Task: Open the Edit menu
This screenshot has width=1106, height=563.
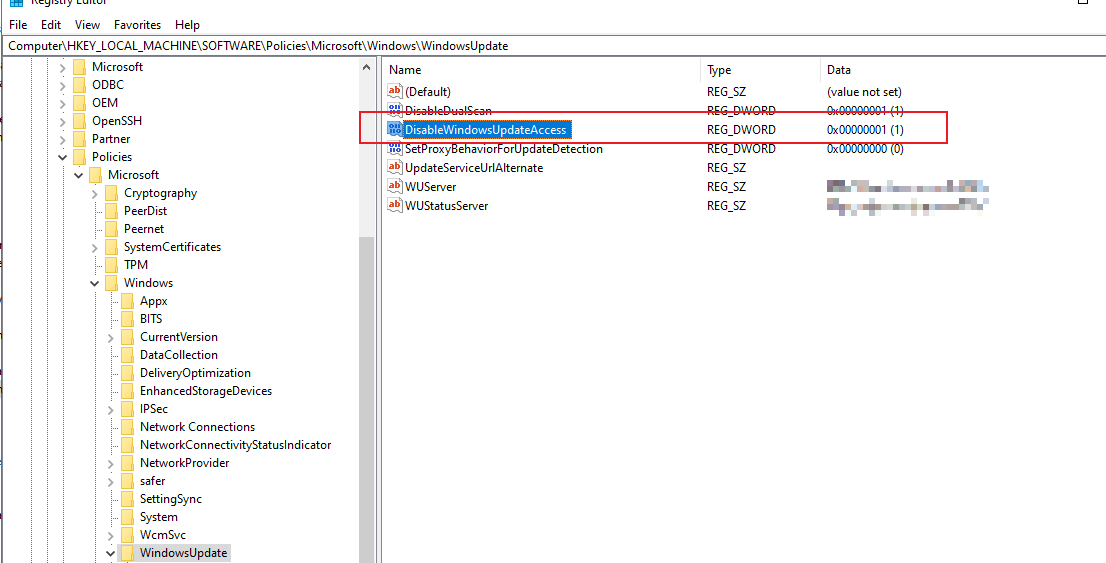Action: tap(51, 25)
